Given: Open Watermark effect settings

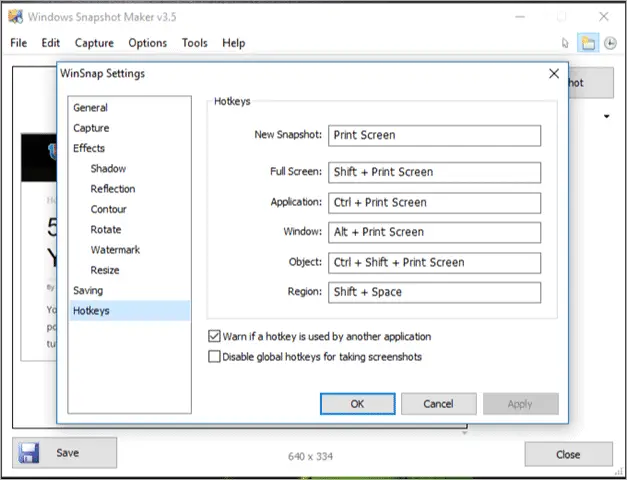Looking at the screenshot, I should 115,250.
